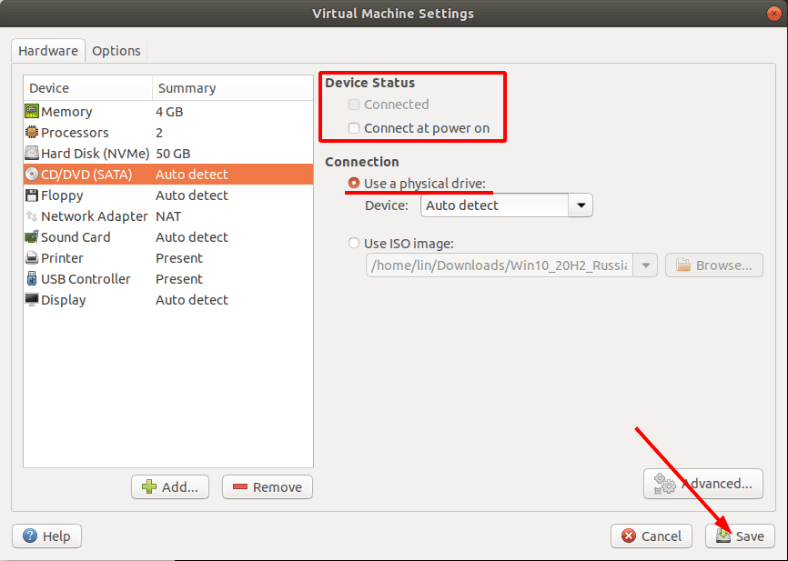Click the Memory chip icon
Screen dimensions: 788x561
click(32, 111)
